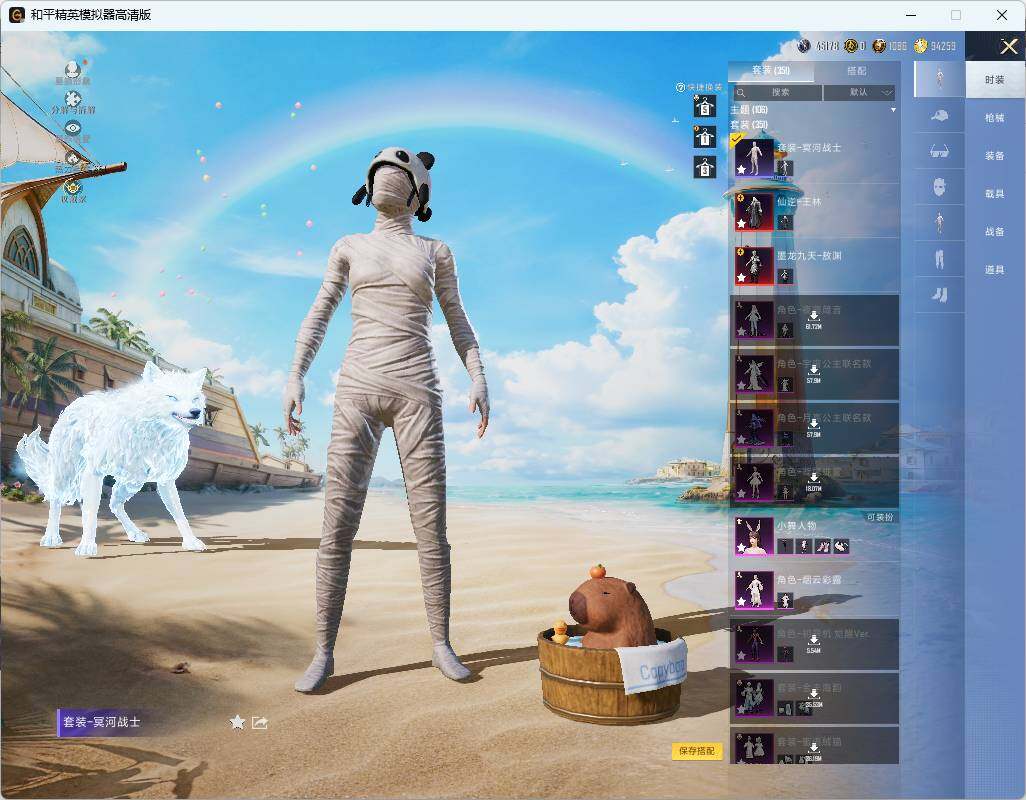The image size is (1026, 800).
Task: Click the 套装-冥河战士 name label
Action: pyautogui.click(x=101, y=722)
